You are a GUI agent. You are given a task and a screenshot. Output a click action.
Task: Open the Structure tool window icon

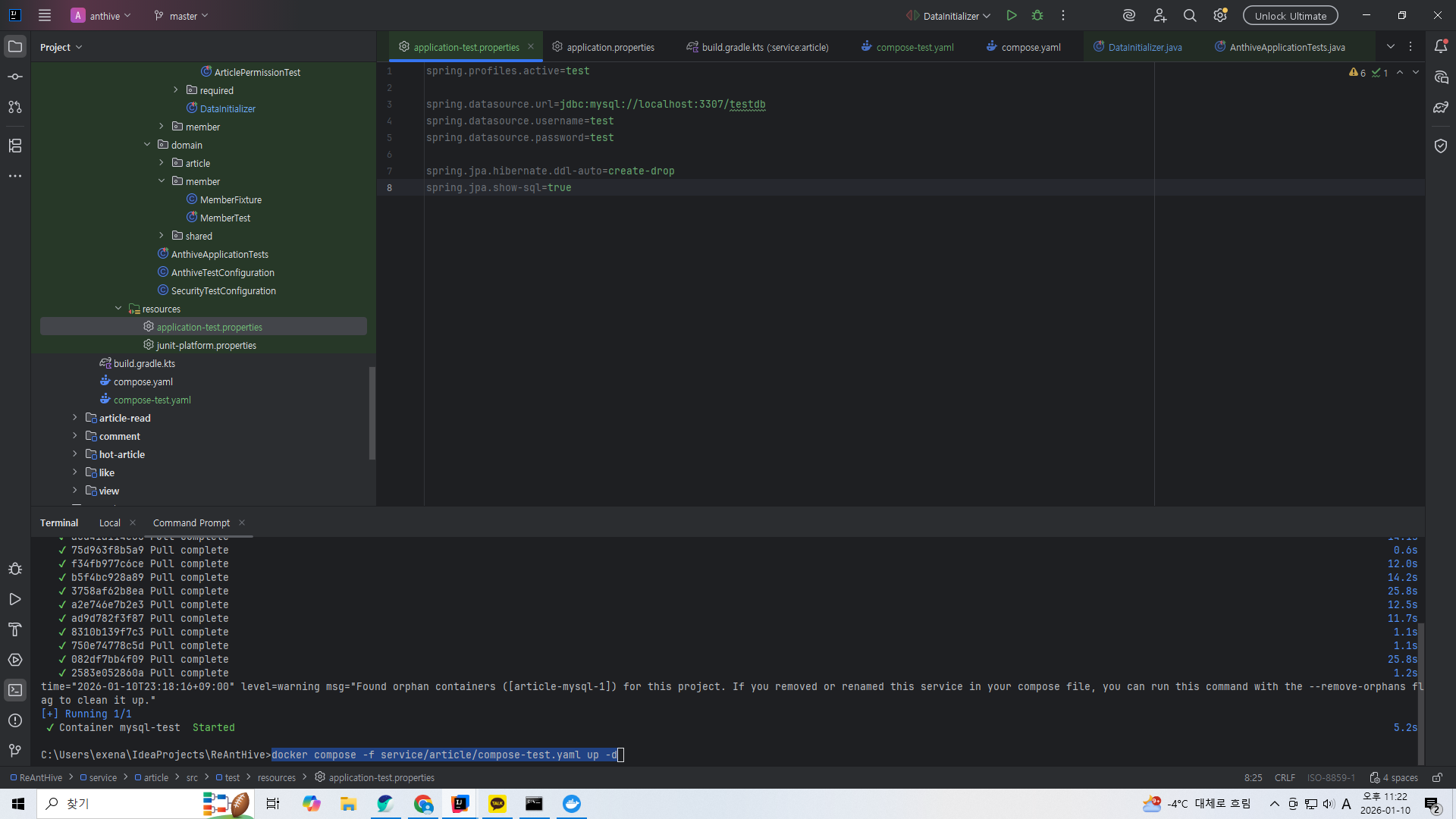pos(15,146)
